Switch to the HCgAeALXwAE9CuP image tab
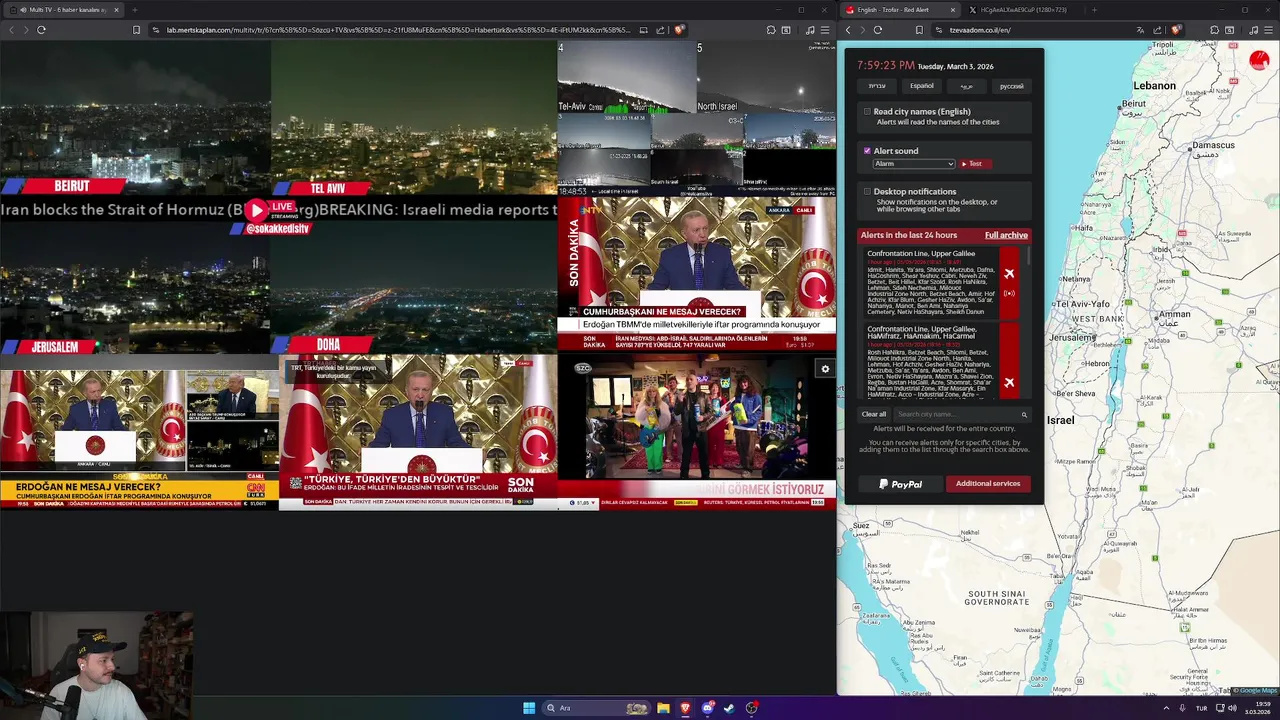This screenshot has height=720, width=1280. [1022, 10]
